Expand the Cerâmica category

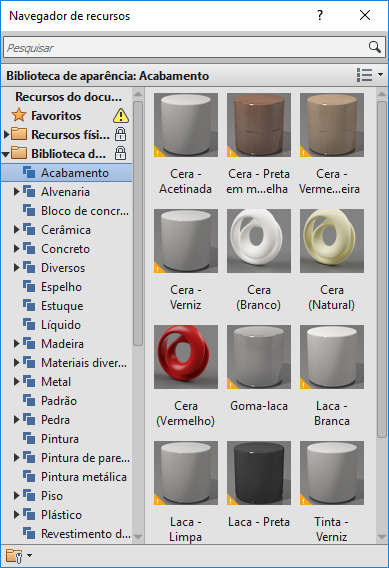click(16, 229)
